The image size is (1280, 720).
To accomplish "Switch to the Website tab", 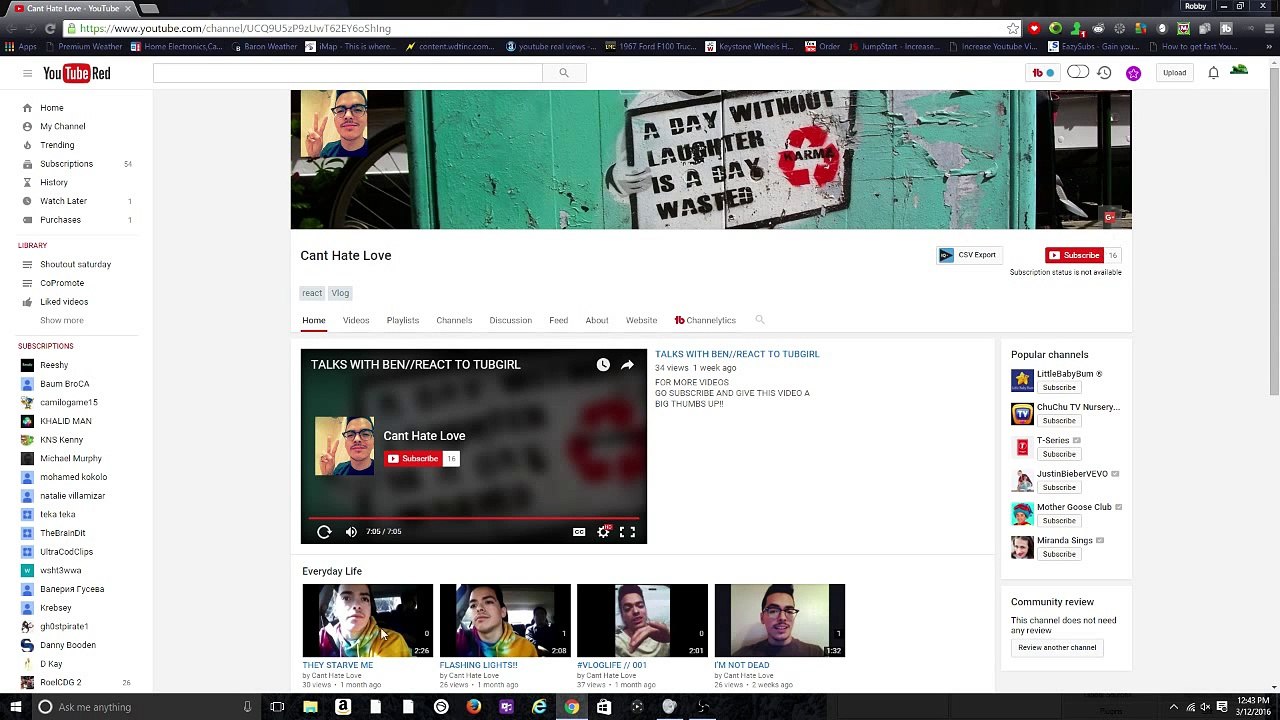I will click(x=641, y=320).
